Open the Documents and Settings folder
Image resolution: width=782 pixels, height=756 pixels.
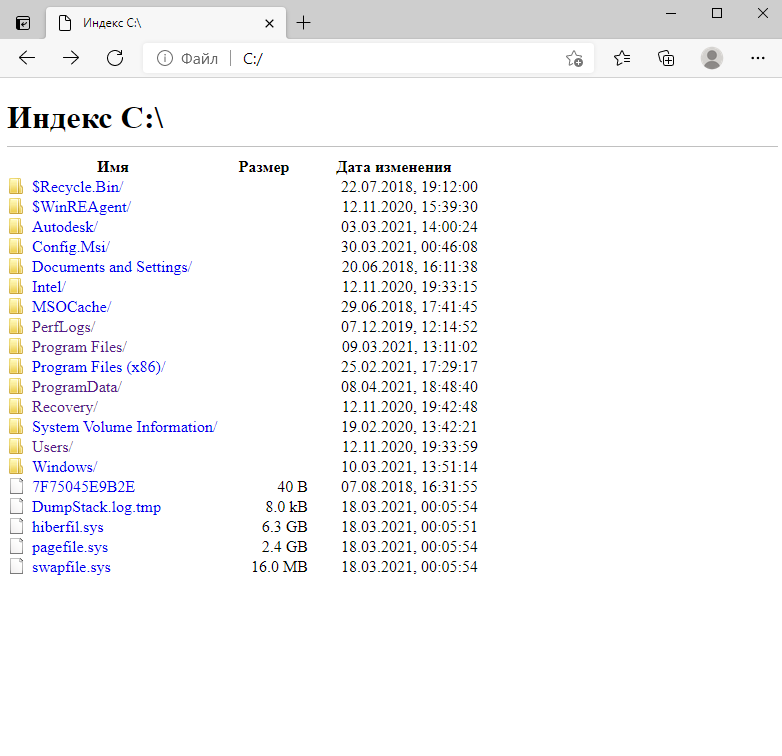tap(109, 267)
